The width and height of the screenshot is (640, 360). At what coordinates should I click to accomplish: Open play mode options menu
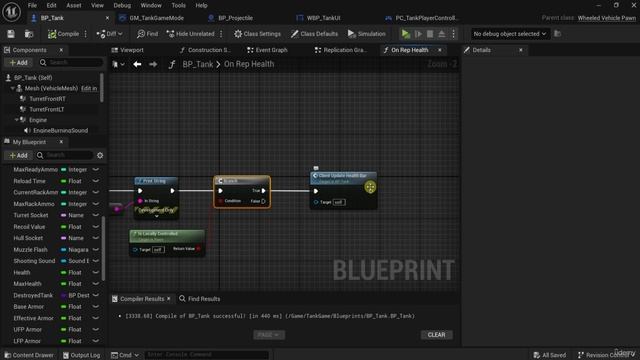(x=453, y=34)
